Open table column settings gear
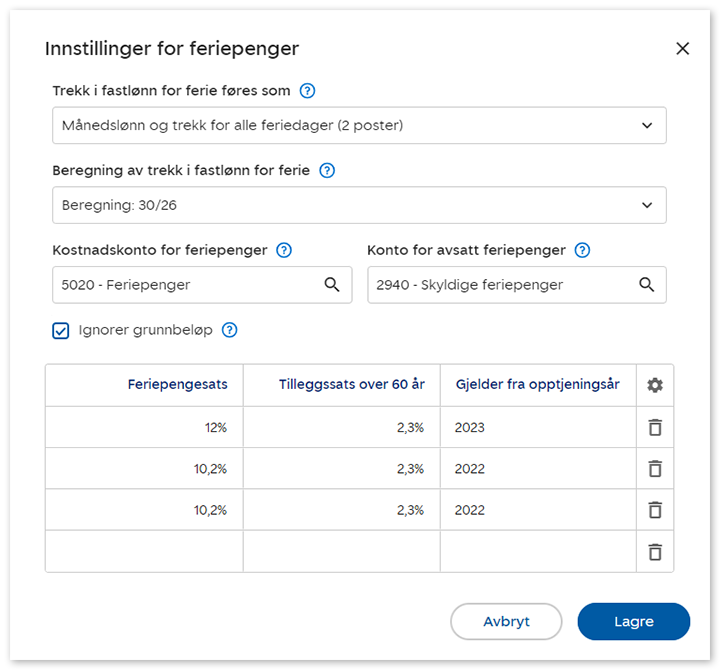 [x=655, y=385]
